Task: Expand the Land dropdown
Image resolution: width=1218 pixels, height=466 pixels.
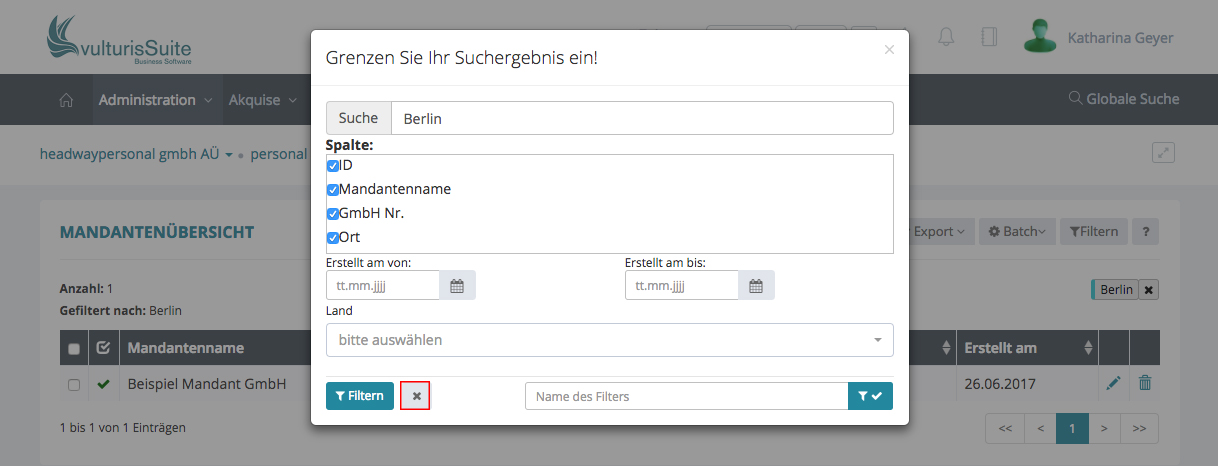Action: tap(609, 340)
